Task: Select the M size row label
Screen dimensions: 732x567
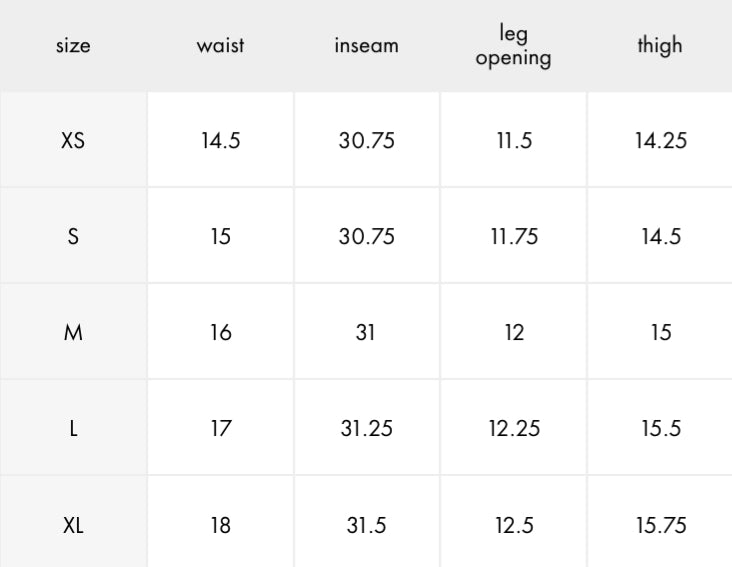Action: (x=73, y=334)
